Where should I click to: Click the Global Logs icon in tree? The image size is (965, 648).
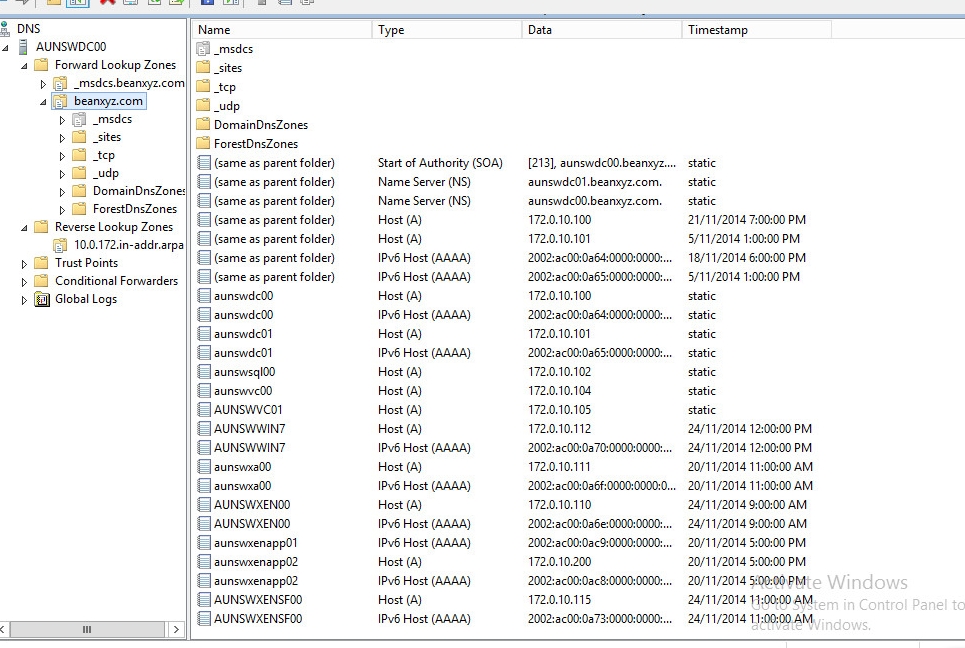click(42, 299)
